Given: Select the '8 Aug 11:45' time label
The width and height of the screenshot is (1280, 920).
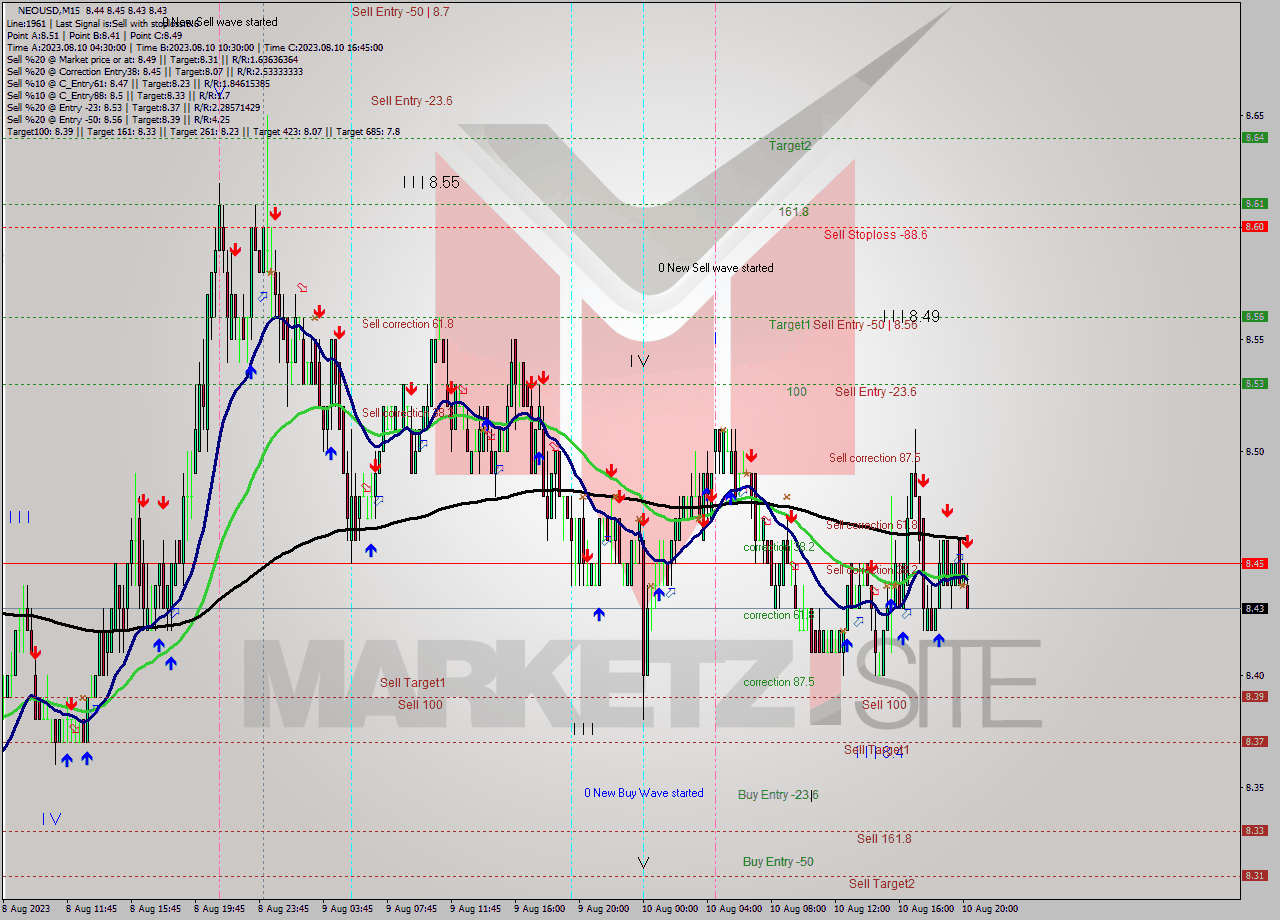Looking at the screenshot, I should click(x=91, y=909).
